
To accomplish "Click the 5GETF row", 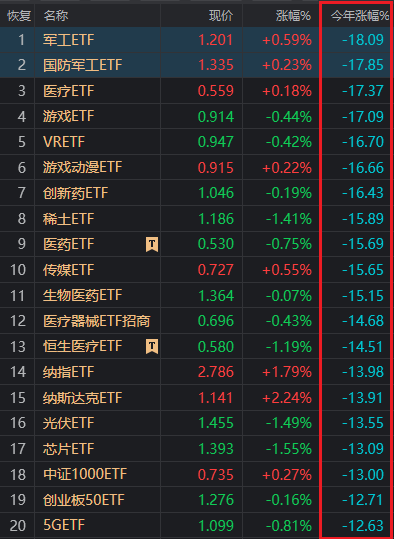I will (197, 525).
